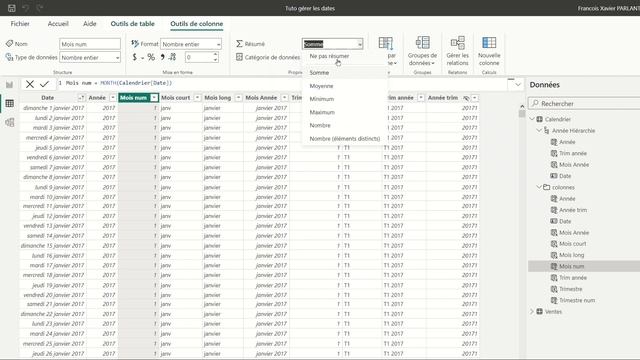The image size is (640, 360).
Task: Select Mois court field in Données
Action: 572,244
